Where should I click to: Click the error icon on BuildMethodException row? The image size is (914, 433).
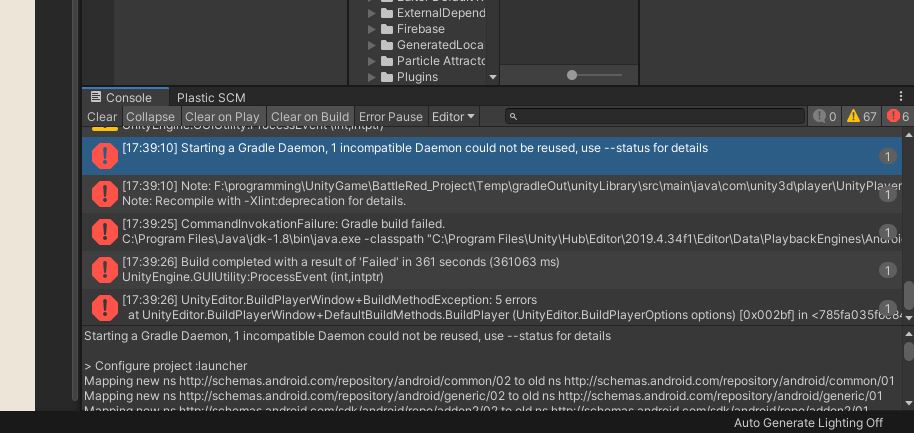105,308
